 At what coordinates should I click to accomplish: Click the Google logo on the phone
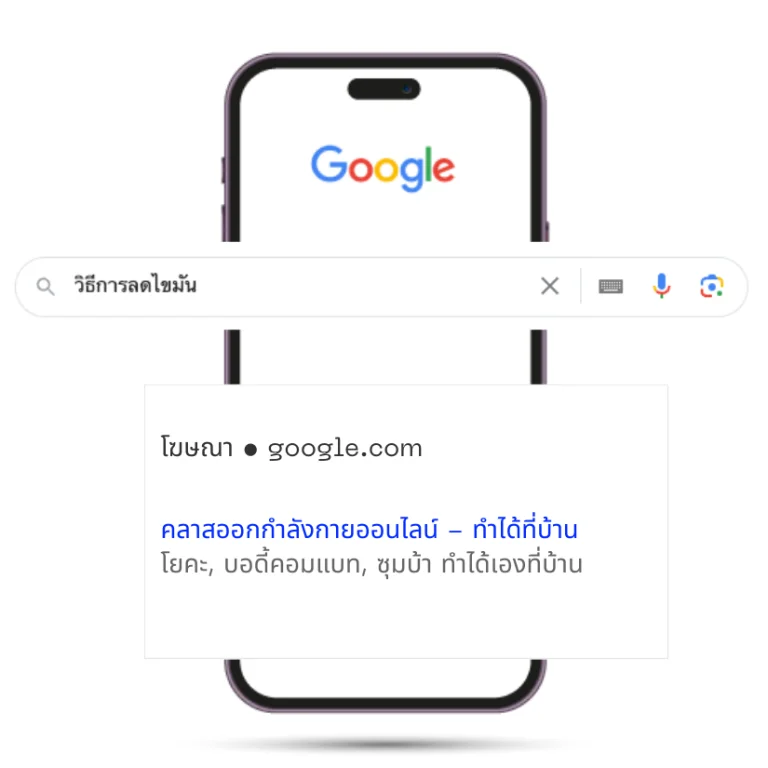(383, 168)
